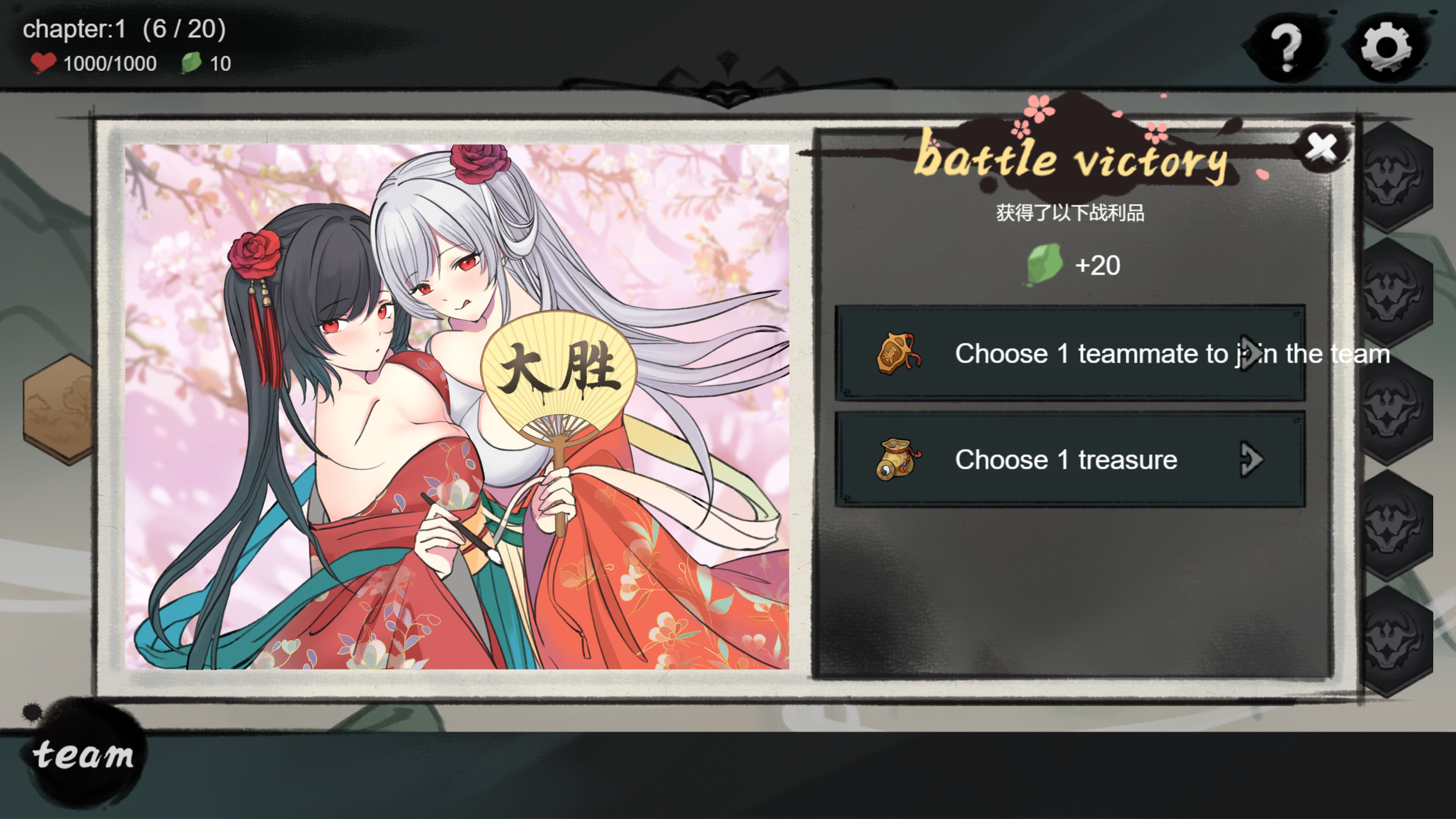1456x819 pixels.
Task: Expand arrow on Choose 1 treasure row
Action: [1251, 460]
